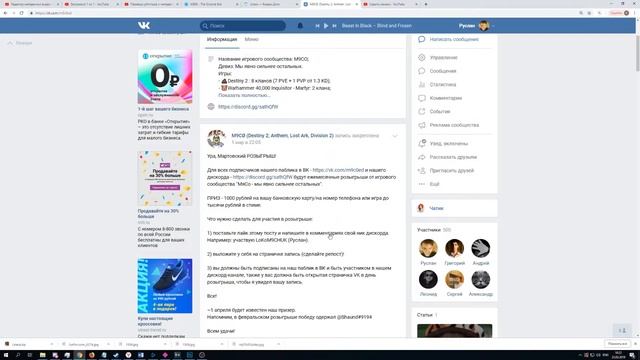Skip to previous track in VK player
This screenshot has height=360, width=640.
(317, 26)
